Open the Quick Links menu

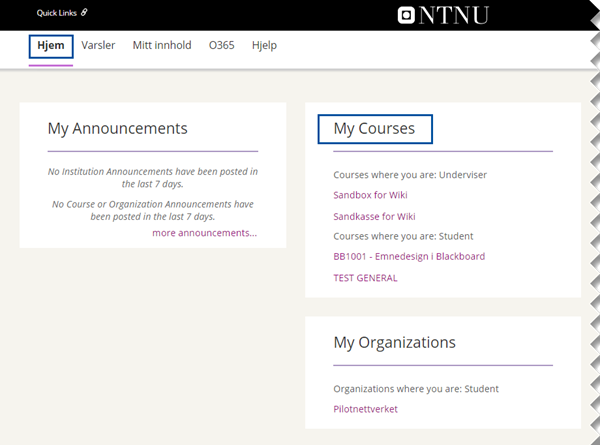click(x=62, y=13)
